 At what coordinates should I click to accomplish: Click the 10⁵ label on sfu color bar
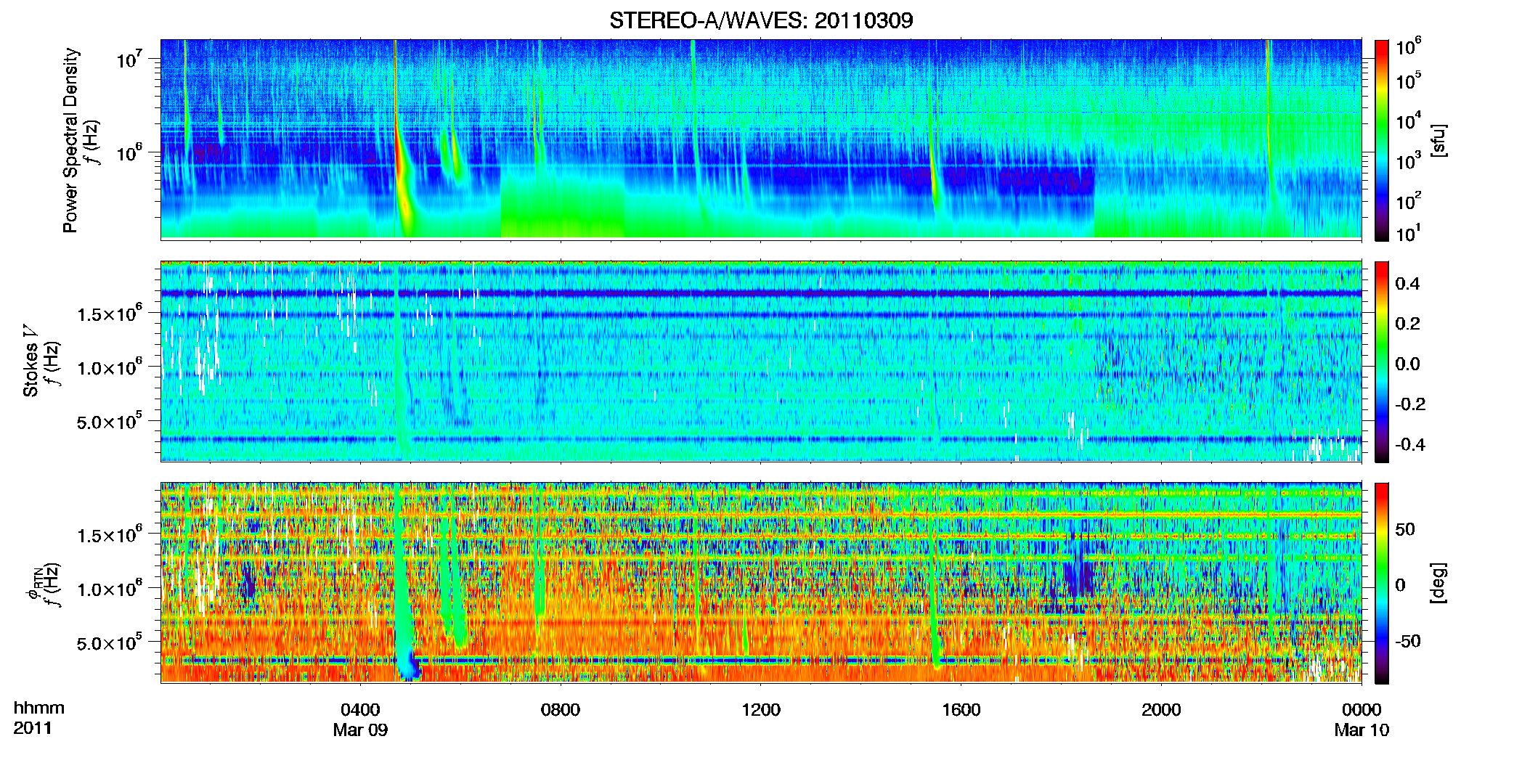(x=1408, y=80)
